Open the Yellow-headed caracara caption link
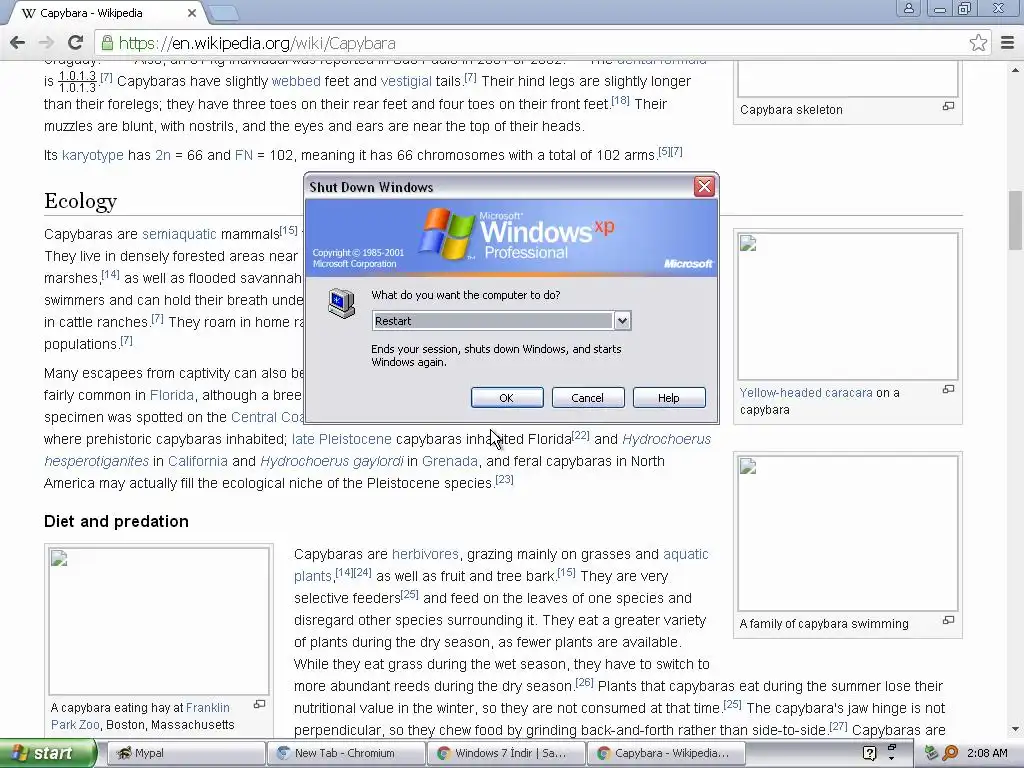The height and width of the screenshot is (768, 1024). tap(806, 392)
